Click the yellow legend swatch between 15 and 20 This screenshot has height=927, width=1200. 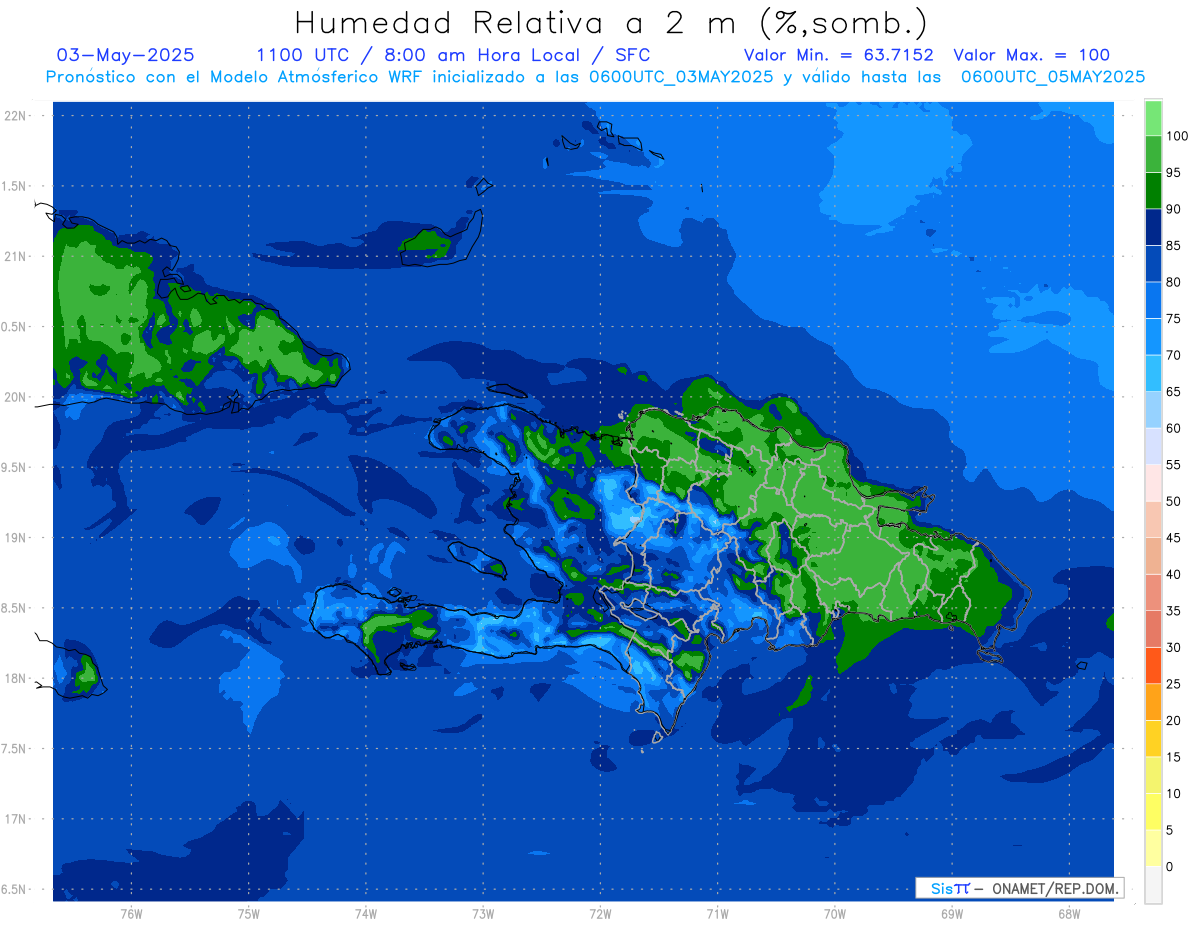[x=1153, y=738]
